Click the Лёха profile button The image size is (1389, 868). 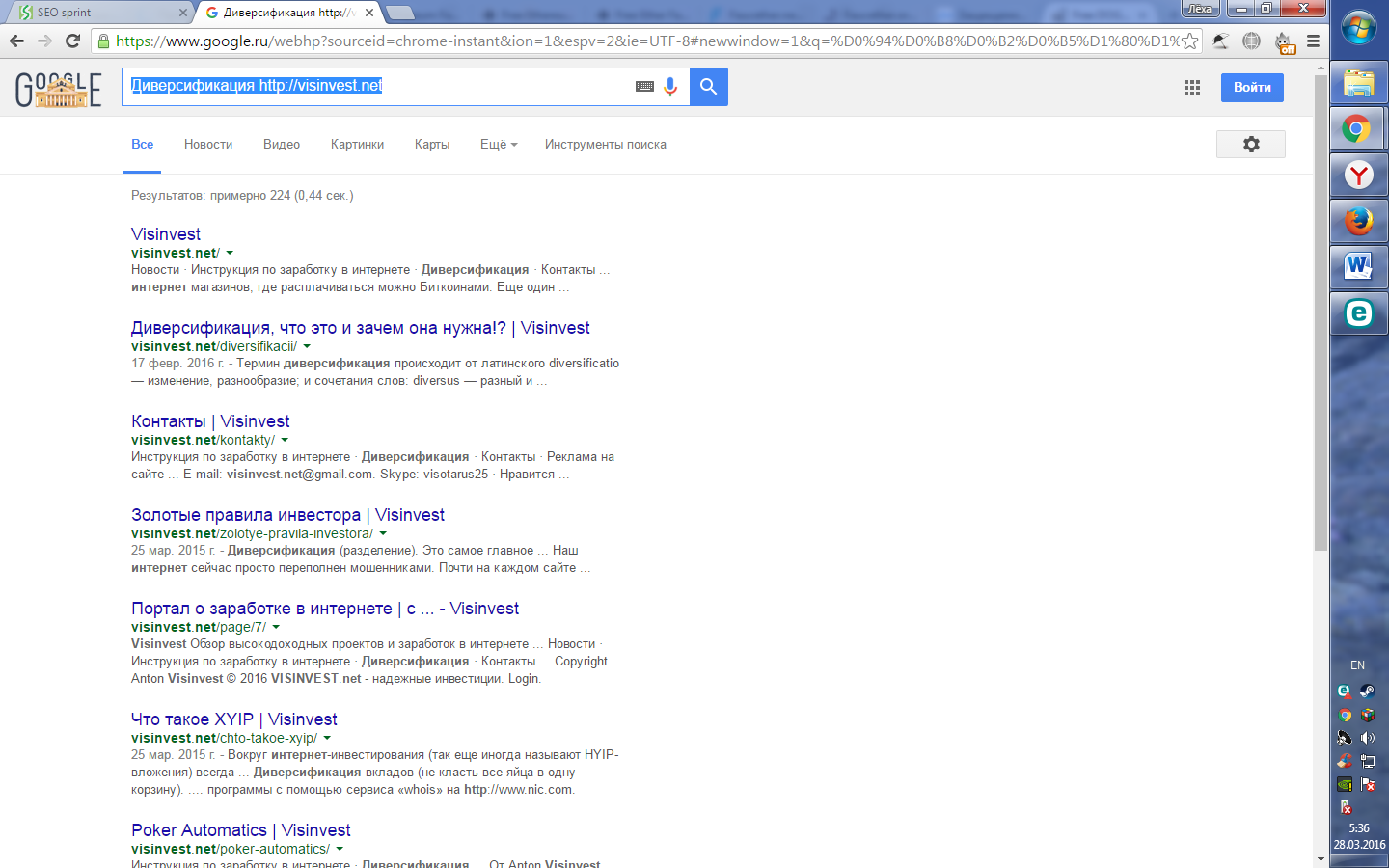click(x=1200, y=9)
